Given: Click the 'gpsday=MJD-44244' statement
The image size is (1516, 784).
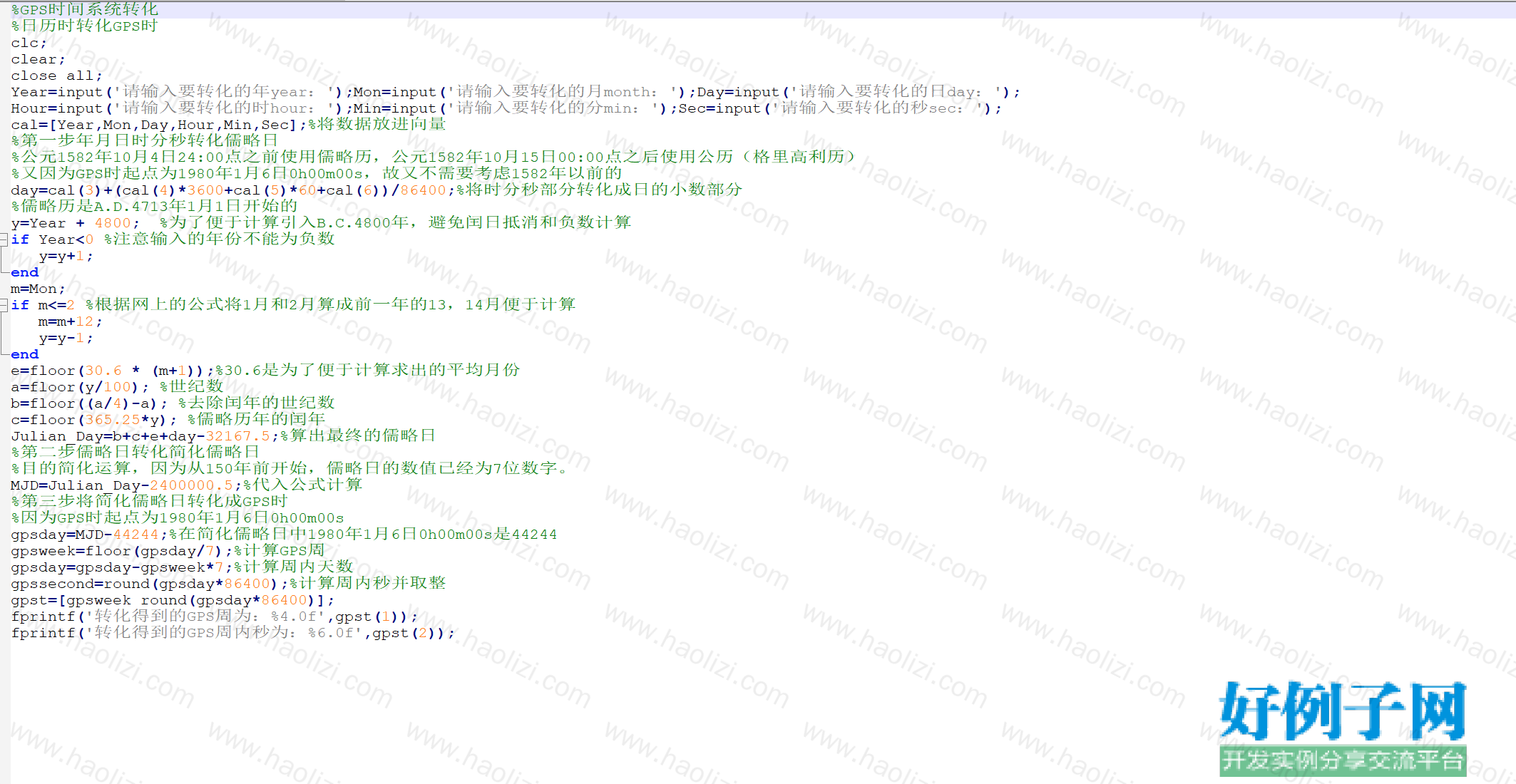Looking at the screenshot, I should point(89,535).
